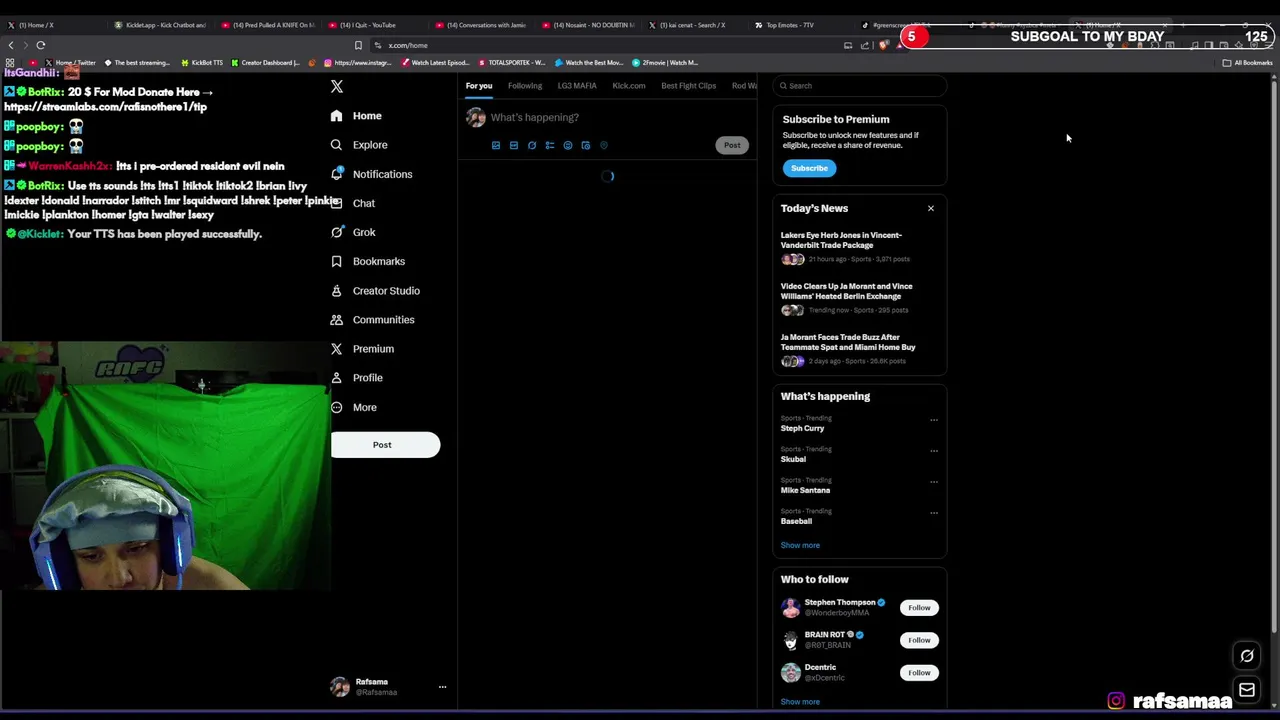Add a GIF to the post composer

point(514,145)
